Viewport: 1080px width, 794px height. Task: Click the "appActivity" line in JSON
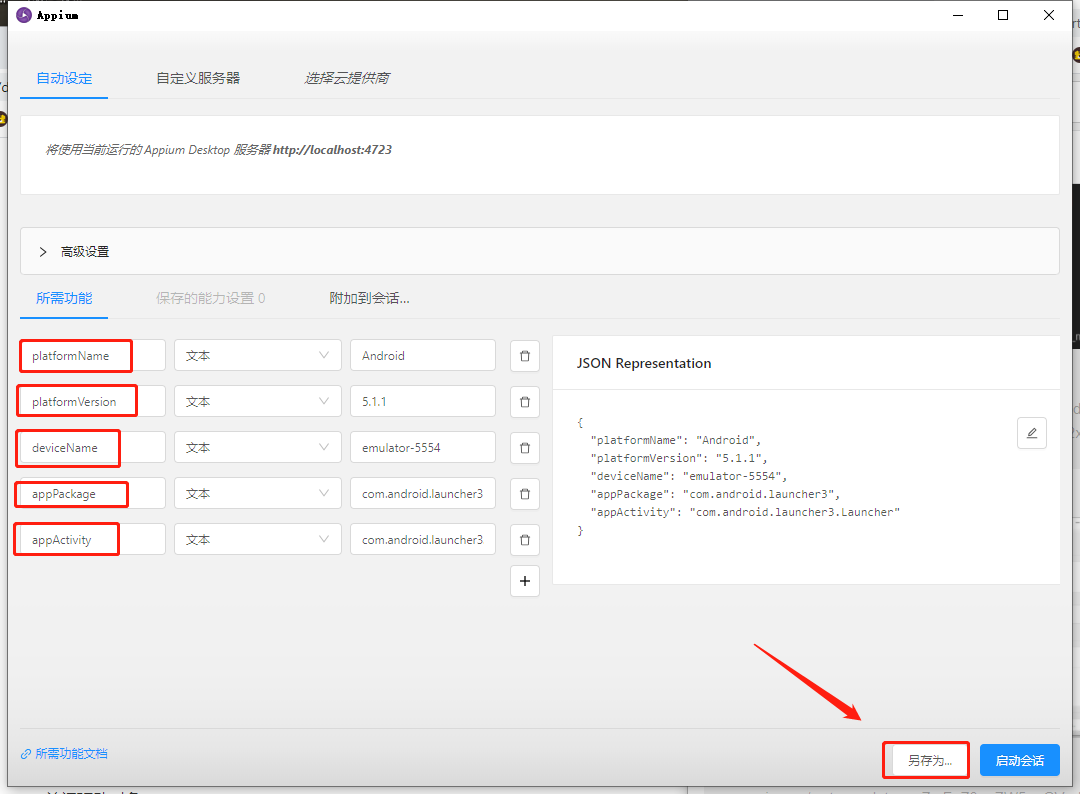[745, 512]
